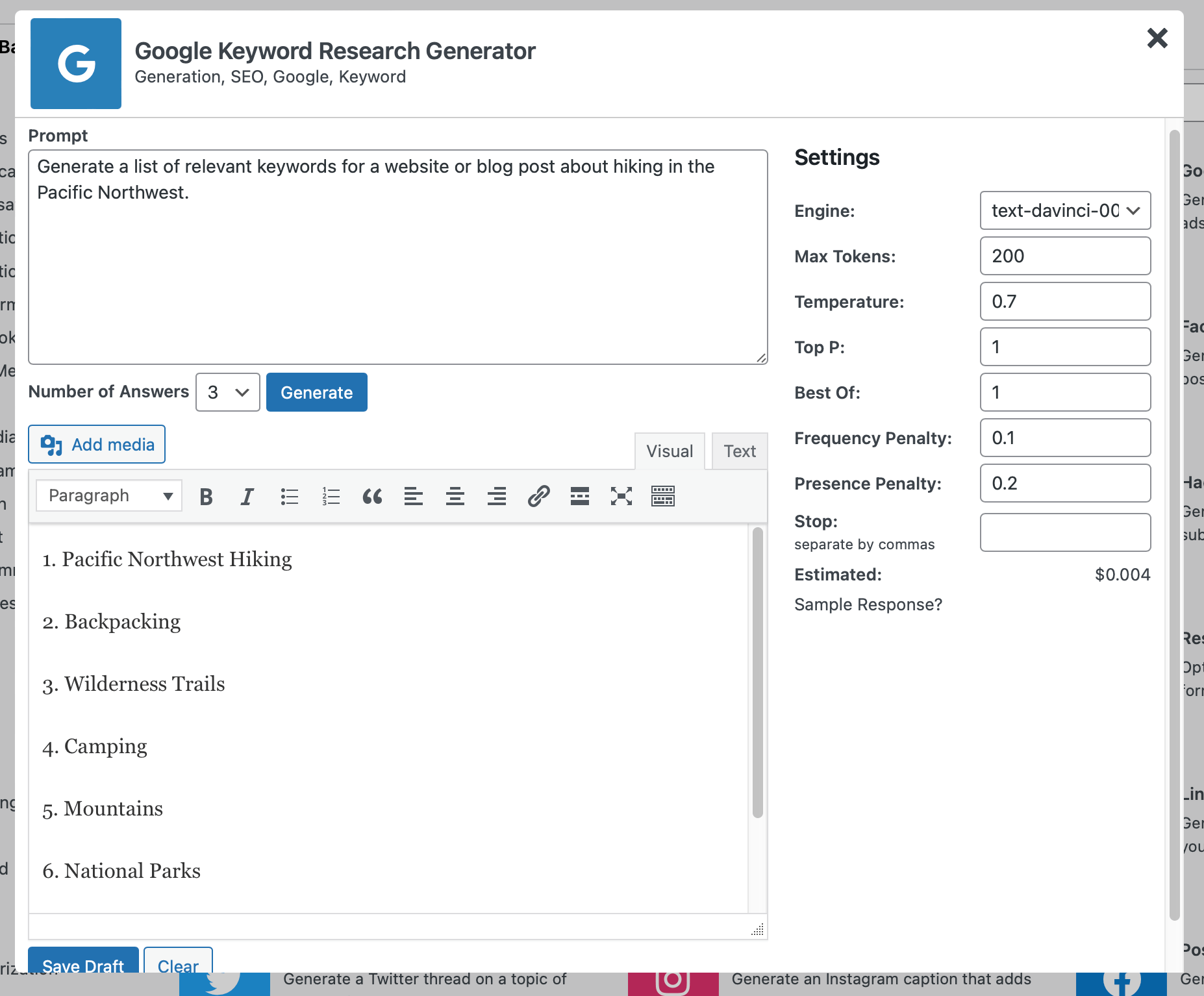
Task: Click the '5. Mountains' line
Action: pyautogui.click(x=103, y=808)
